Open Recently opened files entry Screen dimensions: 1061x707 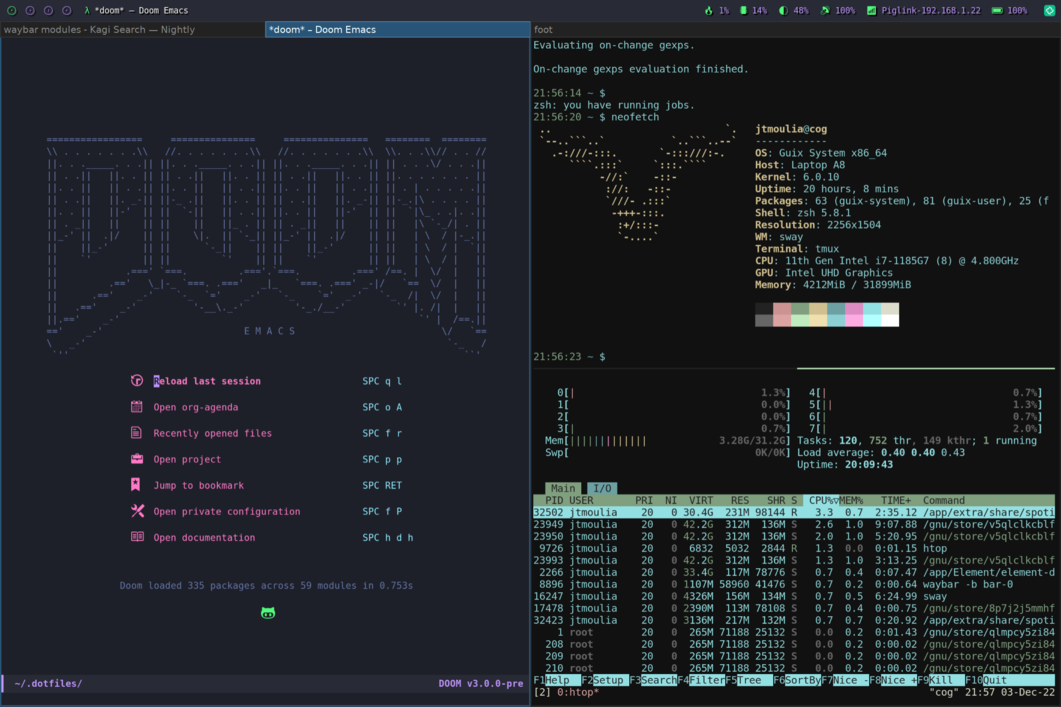(212, 433)
